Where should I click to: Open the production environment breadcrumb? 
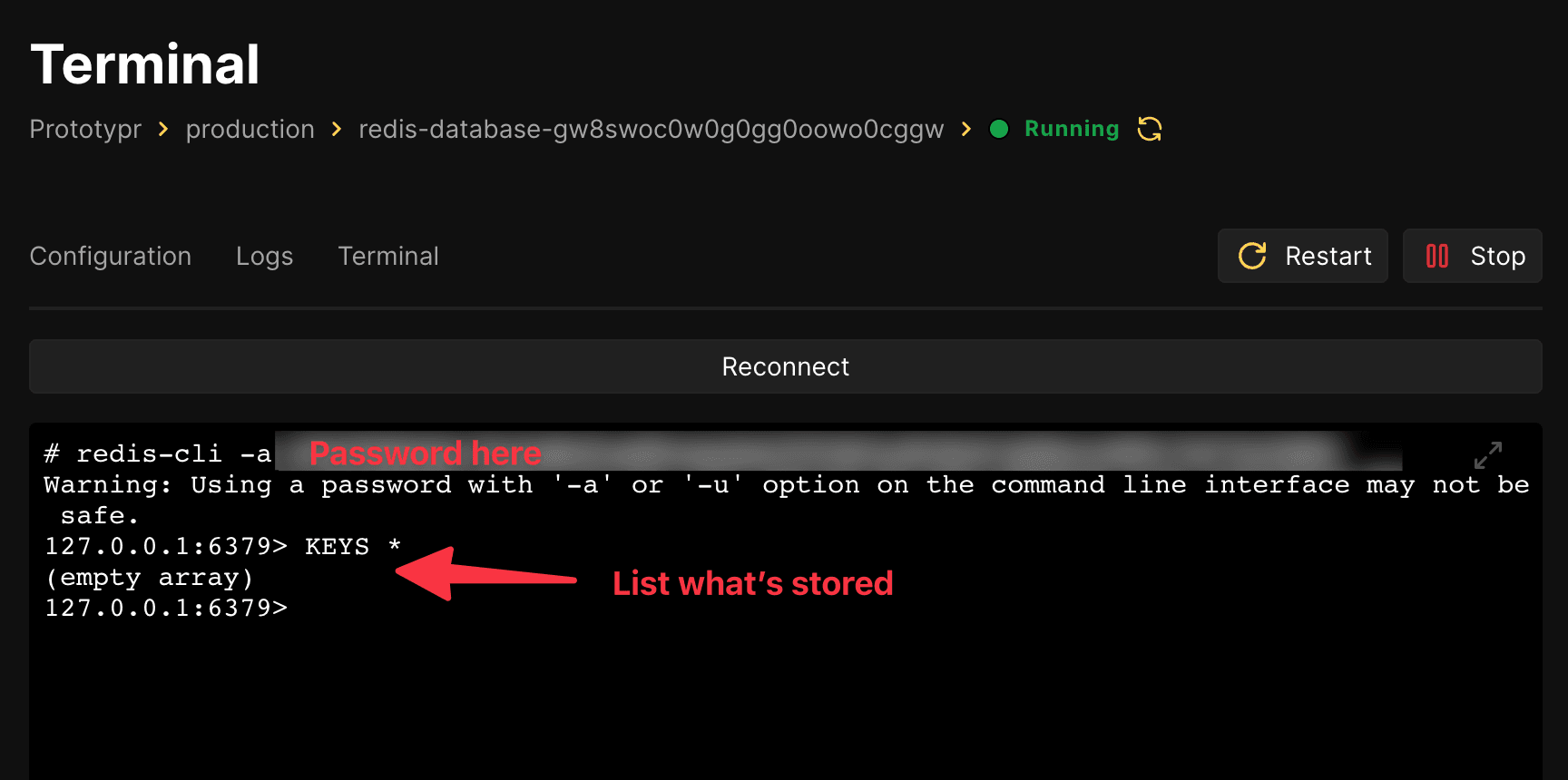(x=250, y=129)
